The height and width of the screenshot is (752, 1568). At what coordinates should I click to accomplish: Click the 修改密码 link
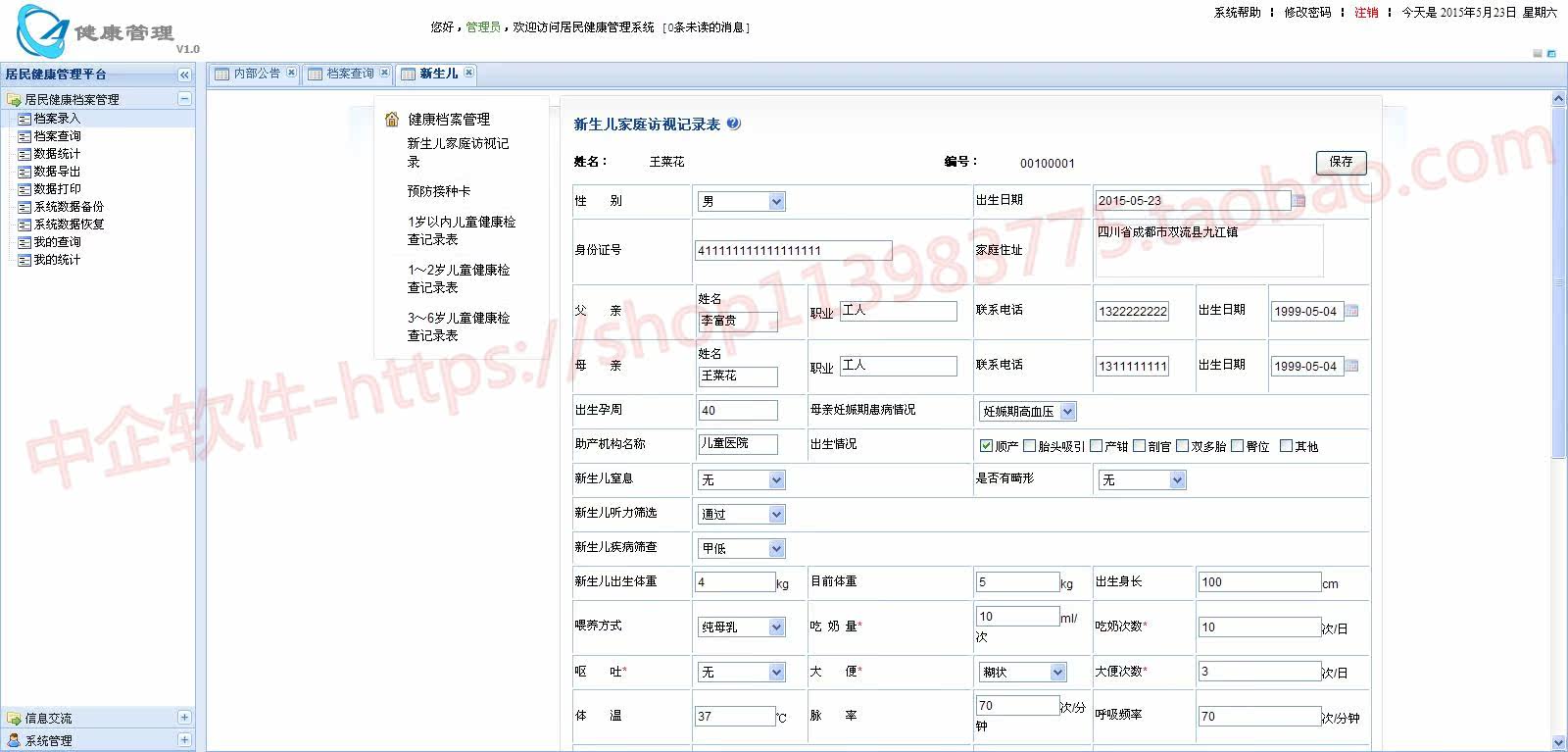tap(1307, 13)
